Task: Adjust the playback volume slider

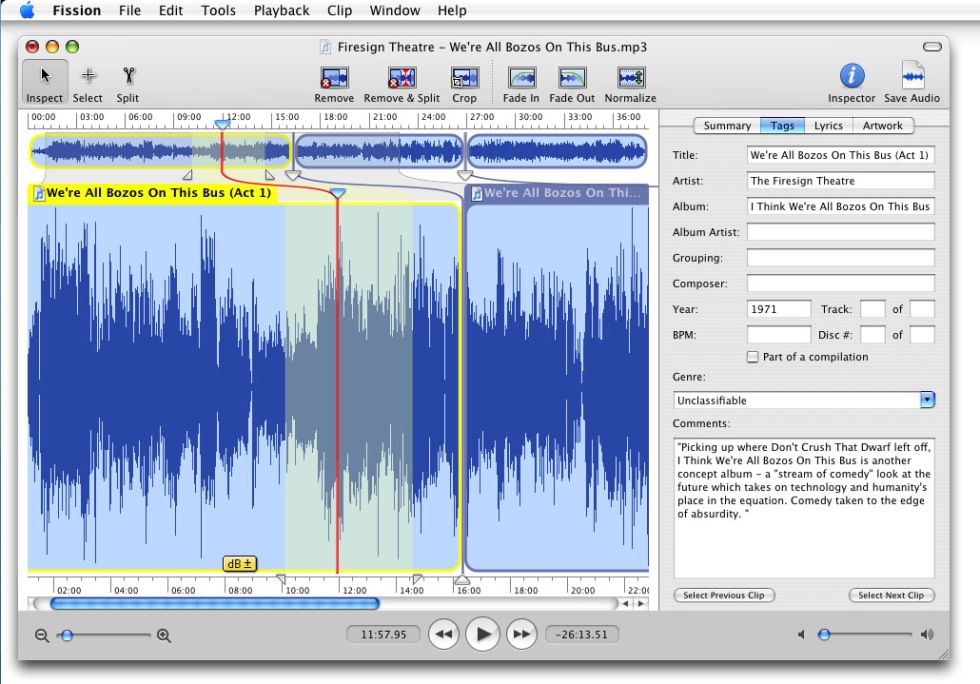Action: (x=824, y=634)
